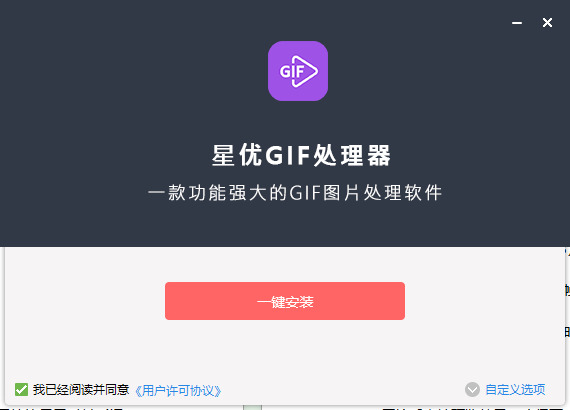The image size is (570, 410).
Task: Click the white GIF letters in the logo
Action: coord(291,72)
